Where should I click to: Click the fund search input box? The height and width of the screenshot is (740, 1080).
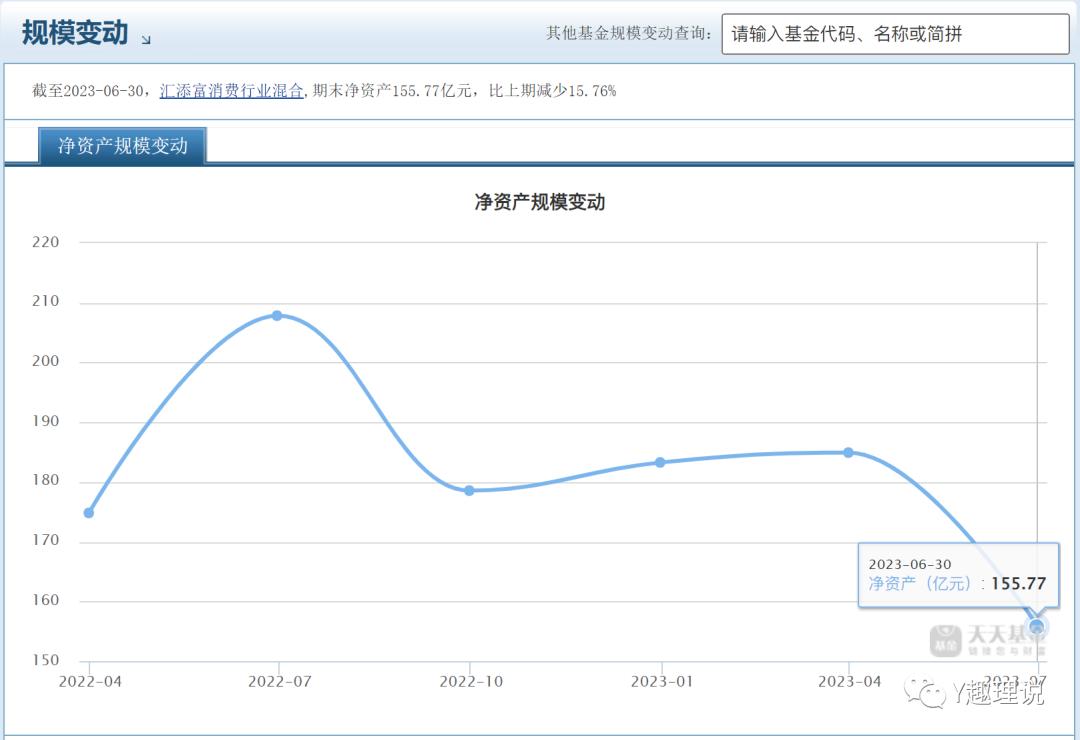point(895,33)
